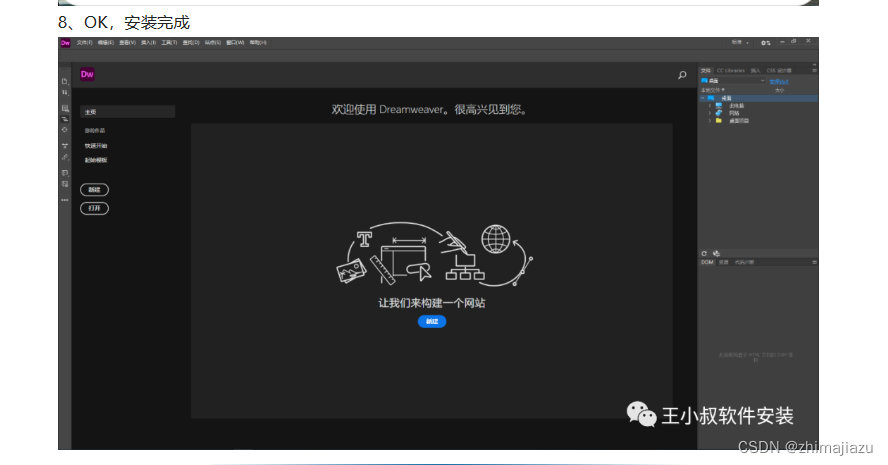Click the file management arrows icon in toolbar

pyautogui.click(x=65, y=92)
